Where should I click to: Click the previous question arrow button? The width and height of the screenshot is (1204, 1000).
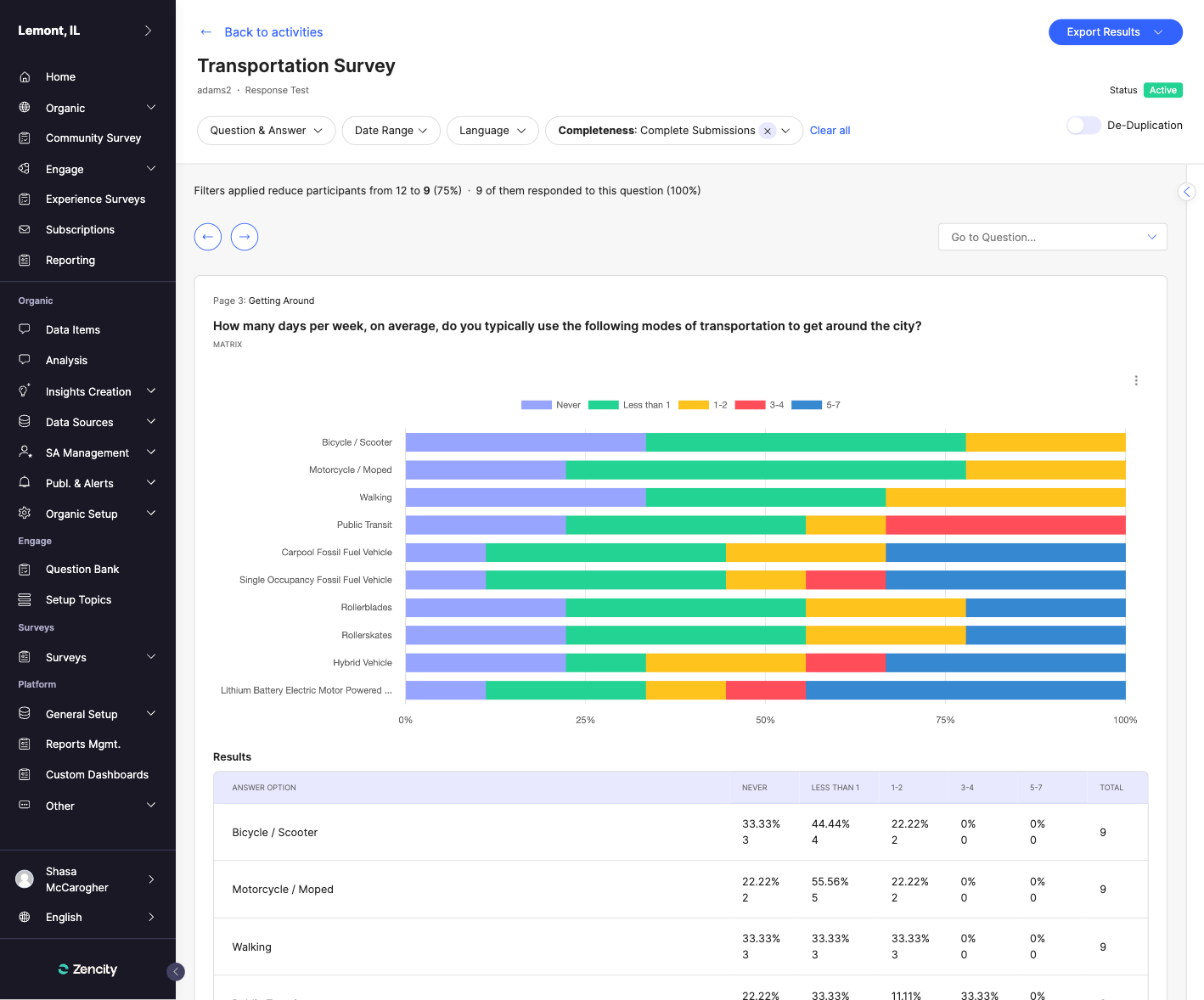click(x=208, y=237)
